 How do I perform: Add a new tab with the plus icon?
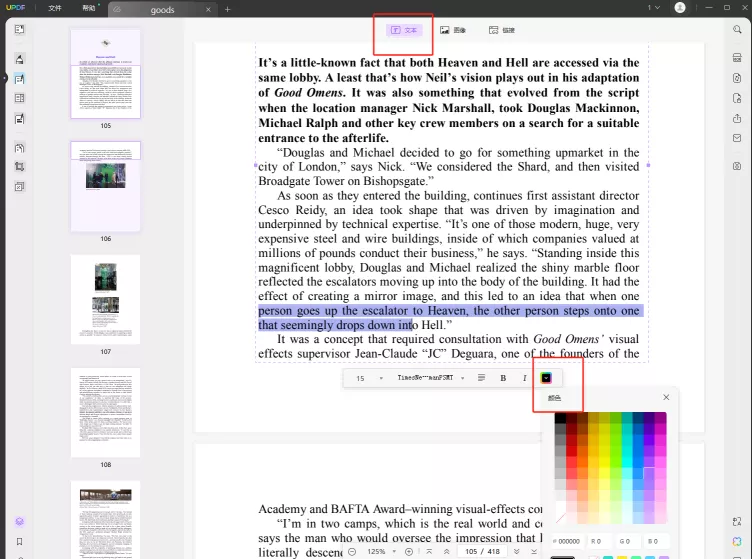(227, 9)
